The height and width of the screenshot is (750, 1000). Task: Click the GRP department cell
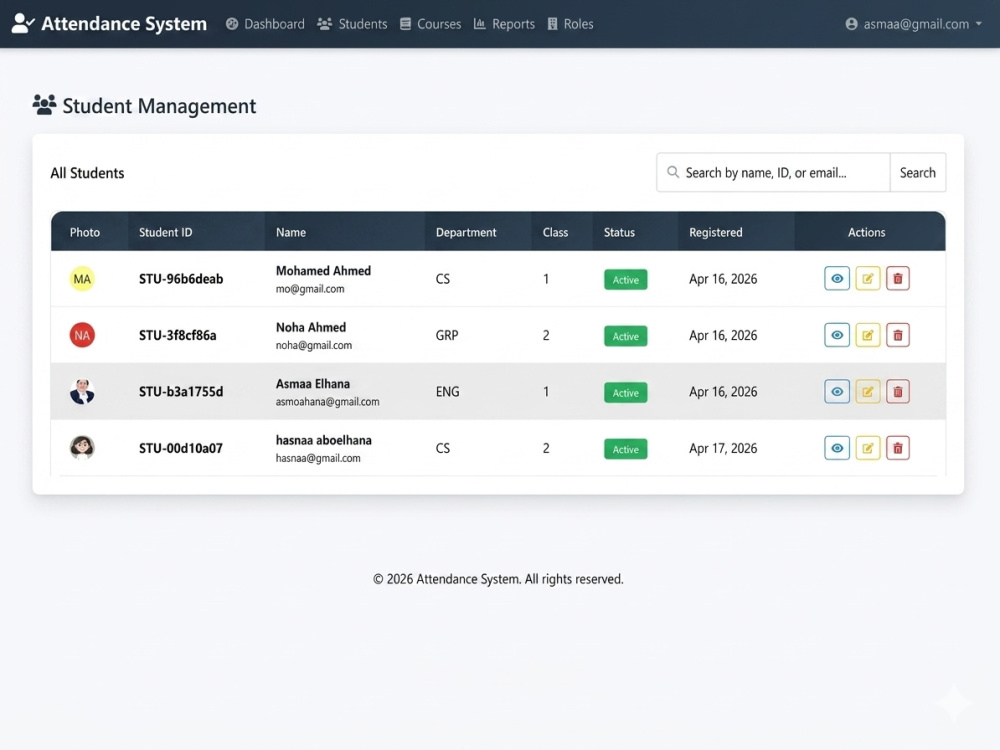click(x=447, y=335)
